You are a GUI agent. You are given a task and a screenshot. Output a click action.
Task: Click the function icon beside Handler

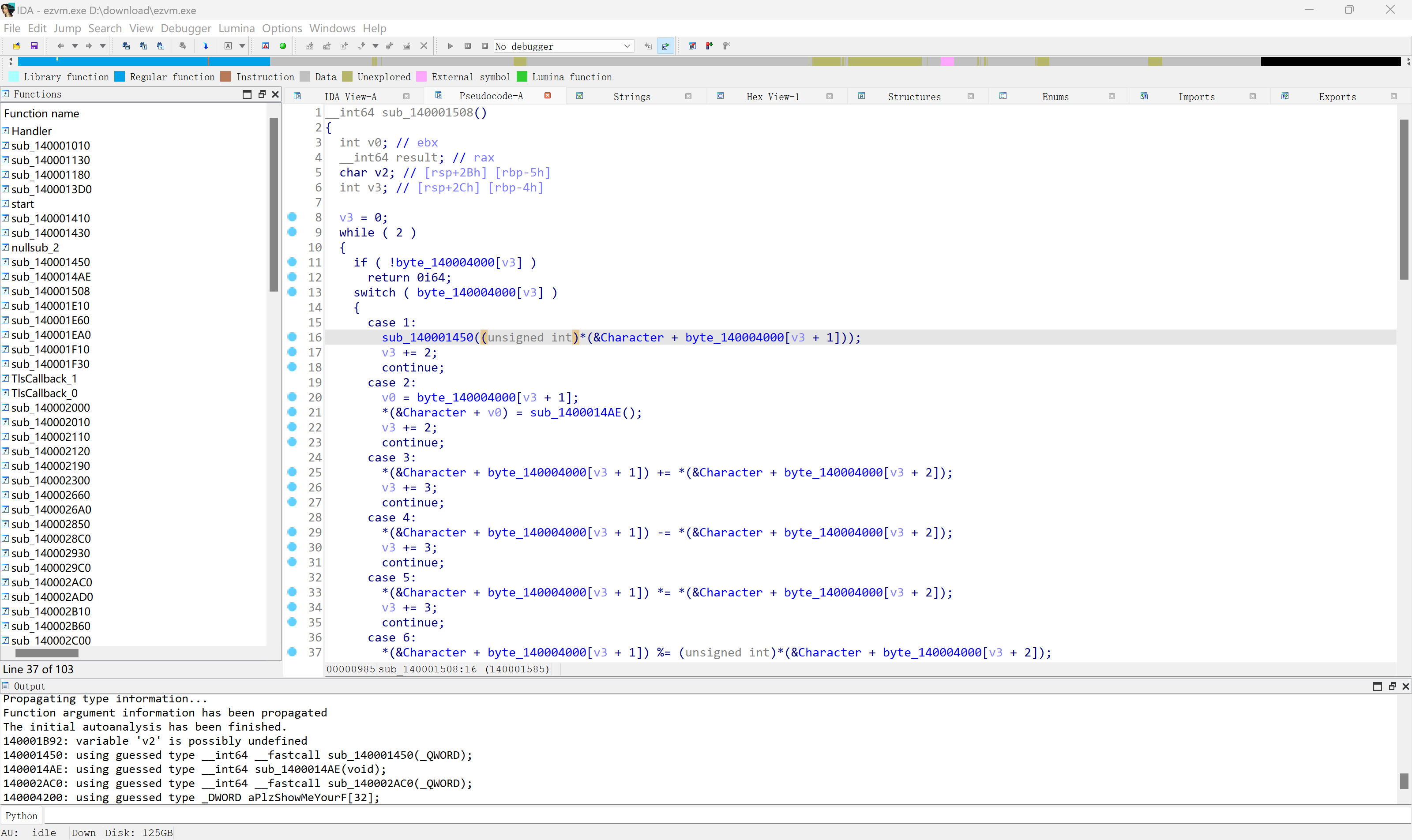(6, 131)
